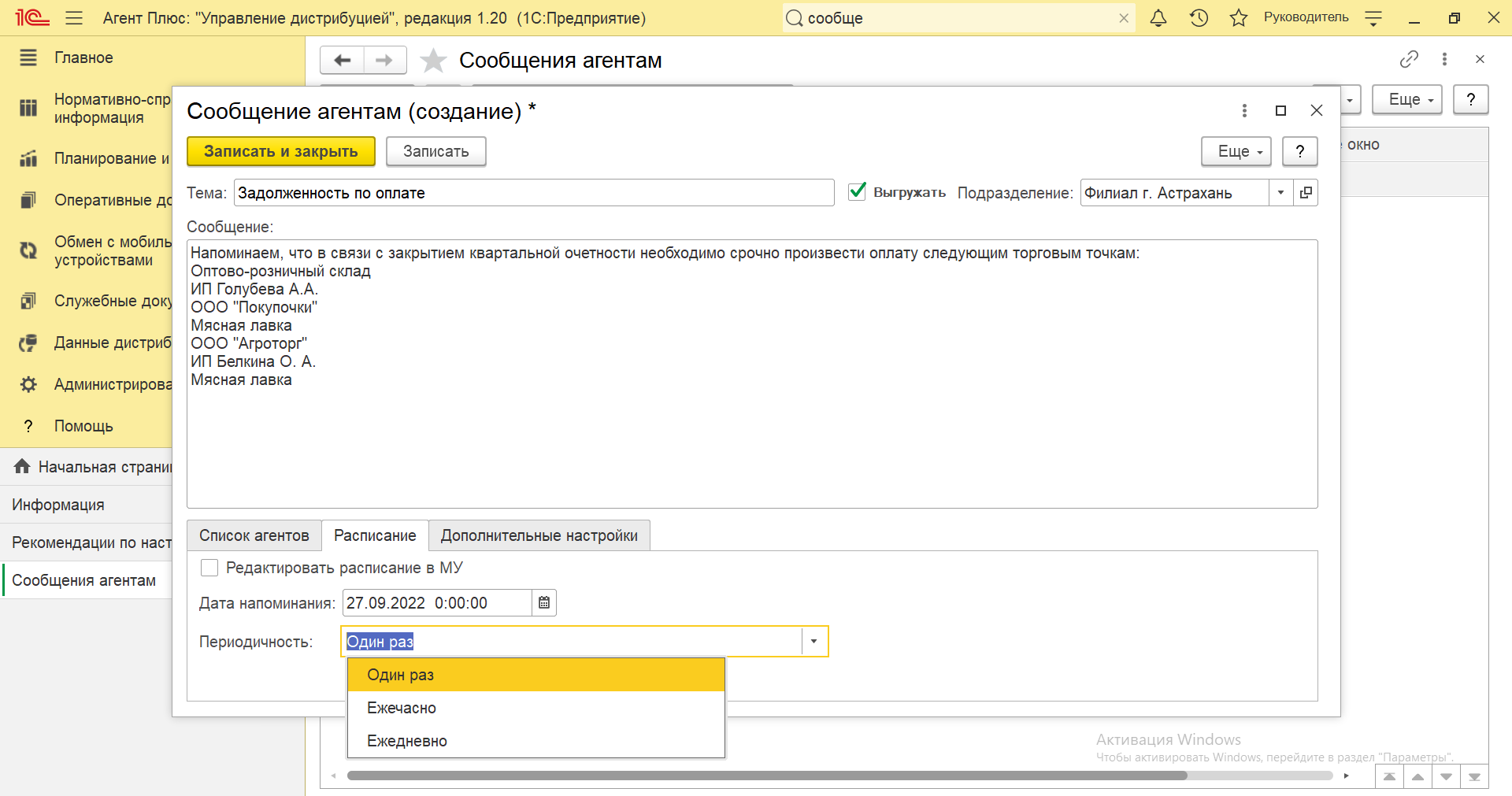
Task: Open calendar picker for Дата напоминания
Action: pyautogui.click(x=544, y=603)
